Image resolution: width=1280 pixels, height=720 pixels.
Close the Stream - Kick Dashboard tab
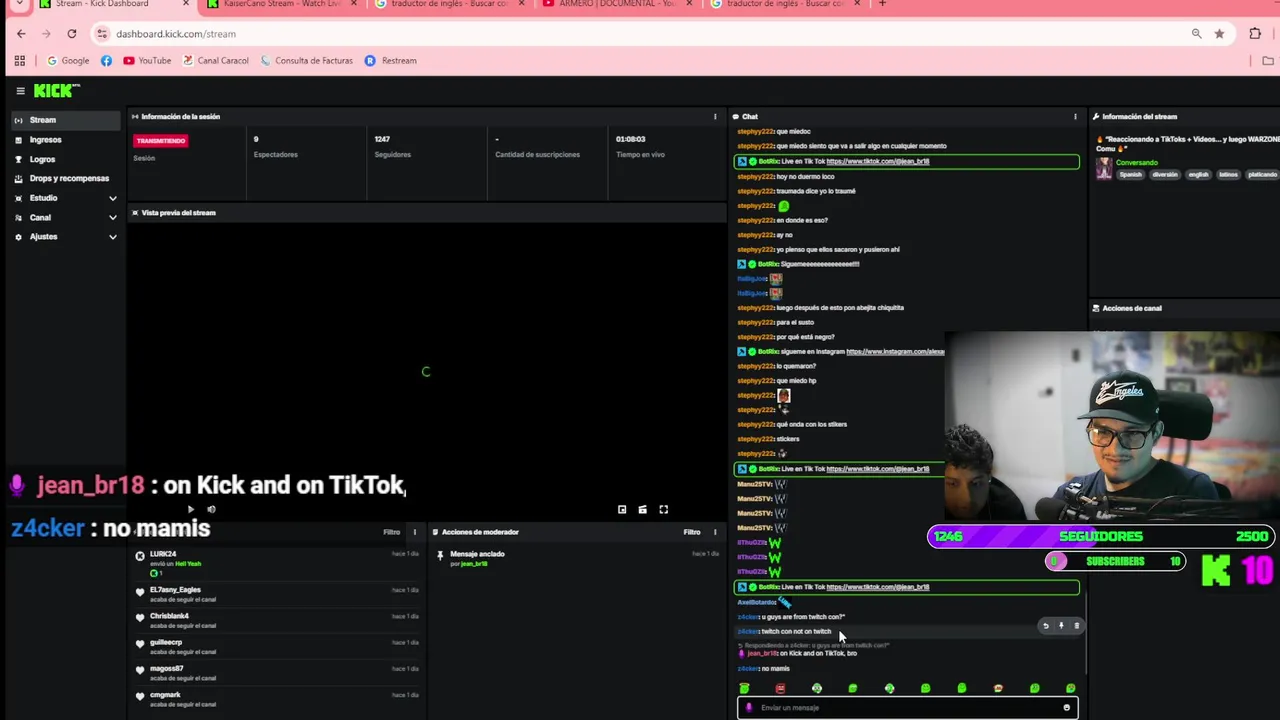click(186, 4)
